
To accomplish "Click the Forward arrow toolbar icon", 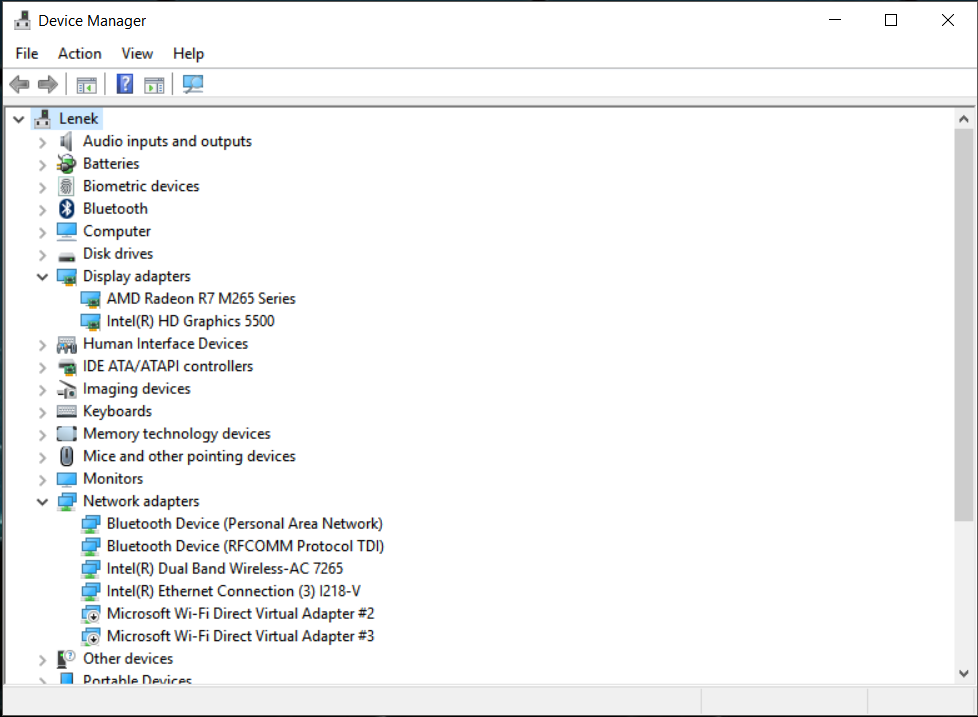I will tap(48, 84).
